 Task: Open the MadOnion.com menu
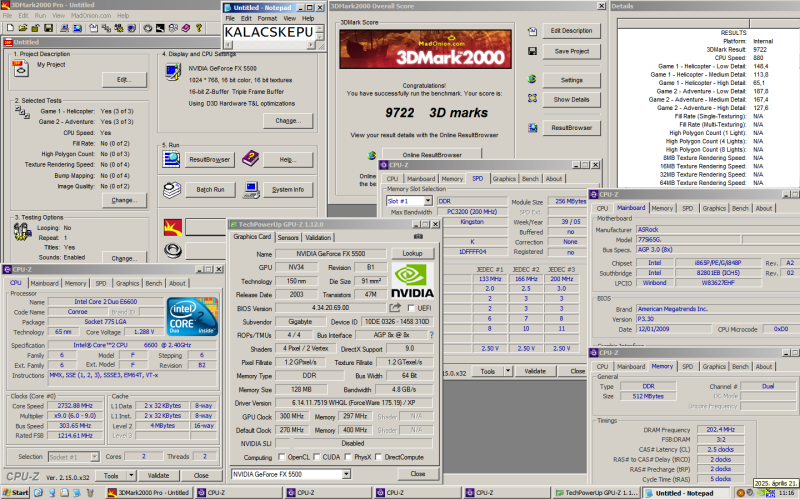91,15
